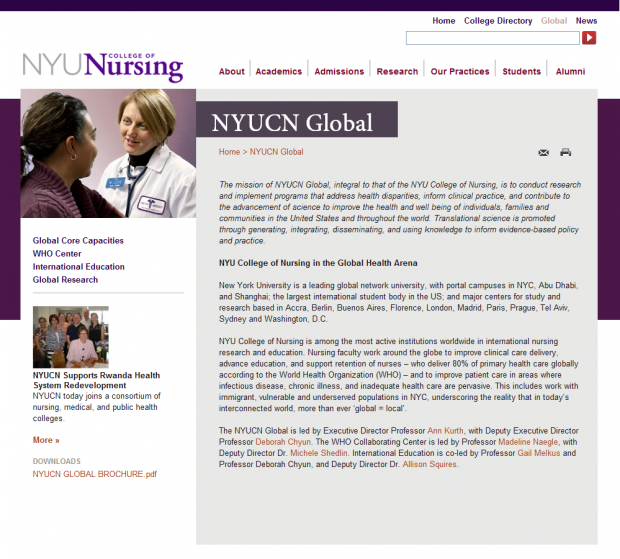620x559 pixels.
Task: Open the Academics menu
Action: coord(279,72)
